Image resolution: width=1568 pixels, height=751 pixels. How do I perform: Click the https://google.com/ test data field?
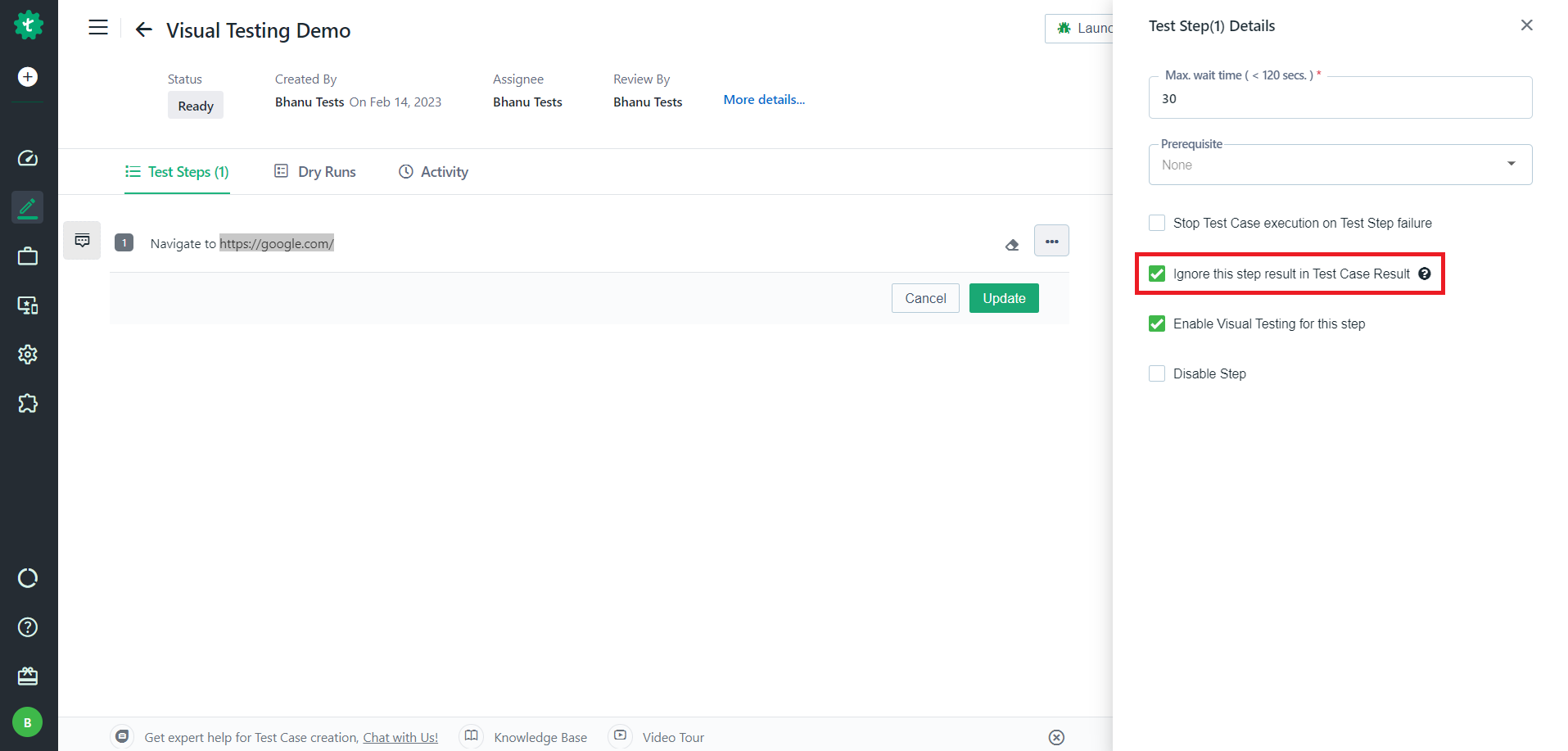(277, 243)
